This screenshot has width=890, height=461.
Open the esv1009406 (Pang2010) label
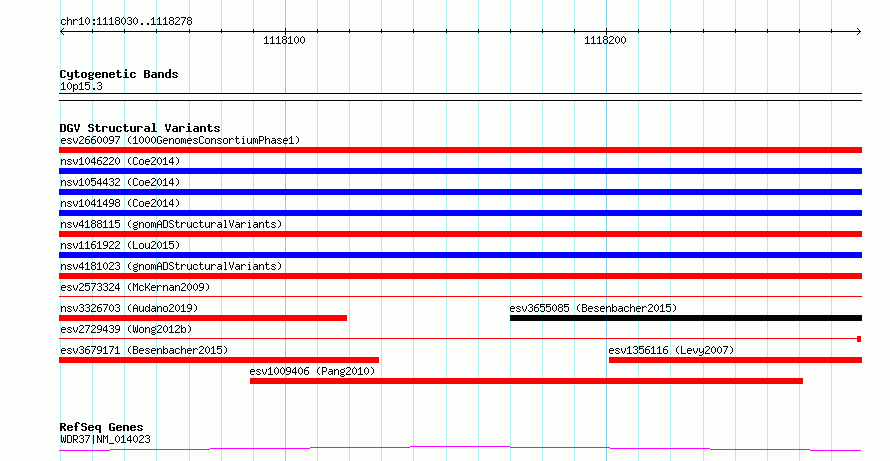click(x=312, y=371)
